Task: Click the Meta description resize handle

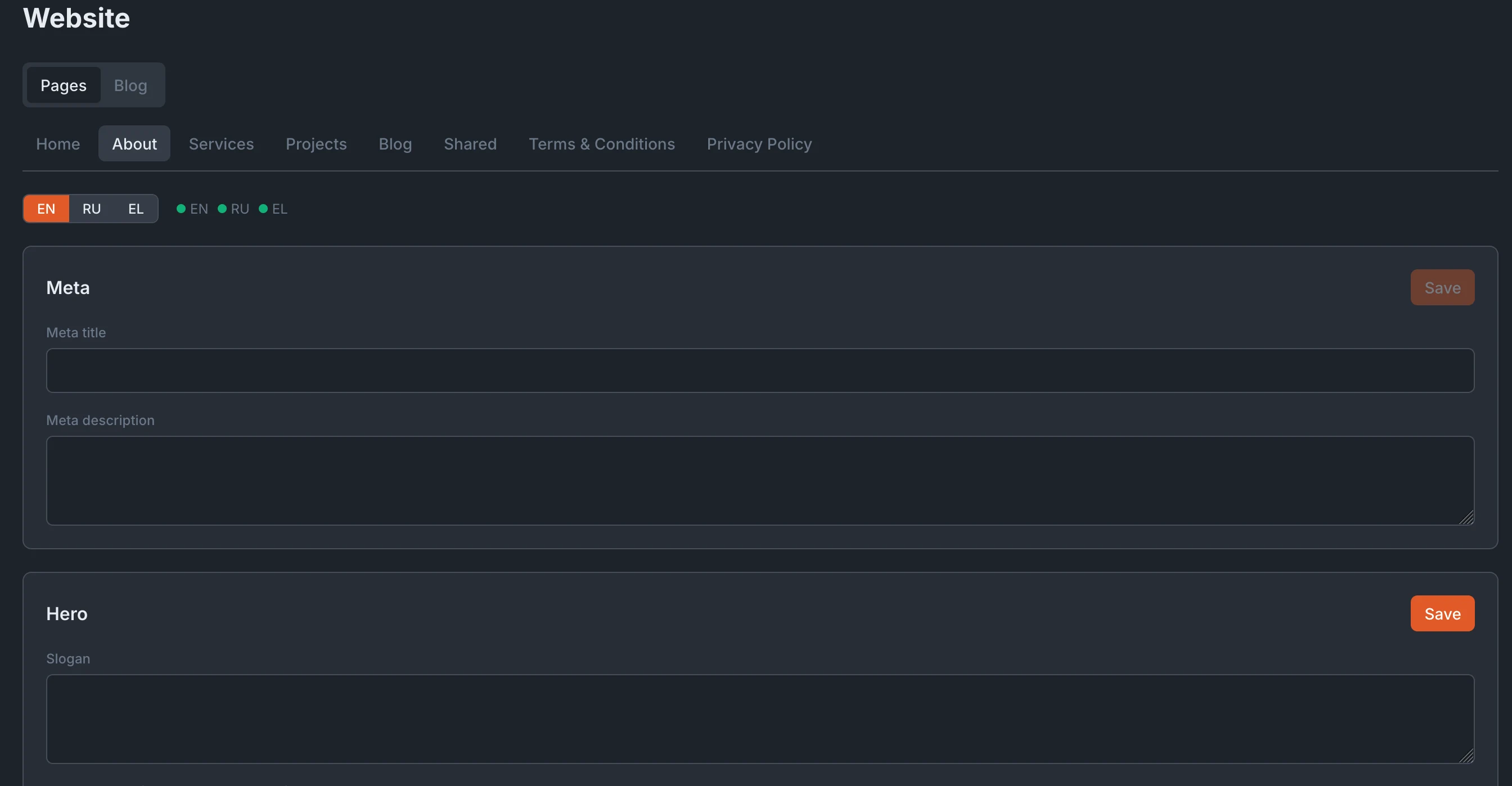Action: click(x=1466, y=517)
